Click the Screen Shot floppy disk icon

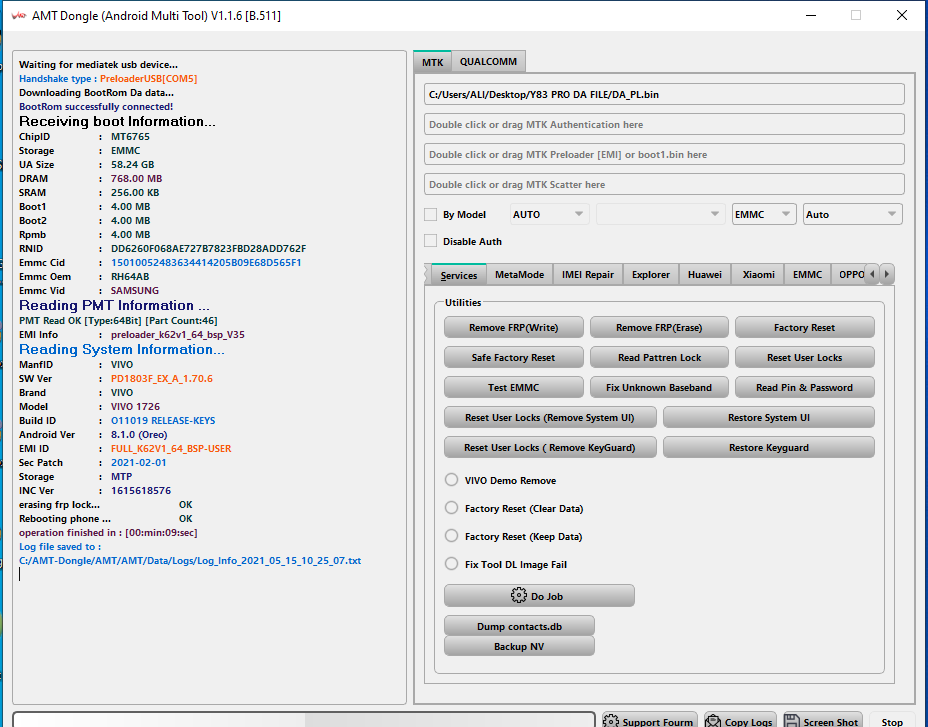click(791, 721)
